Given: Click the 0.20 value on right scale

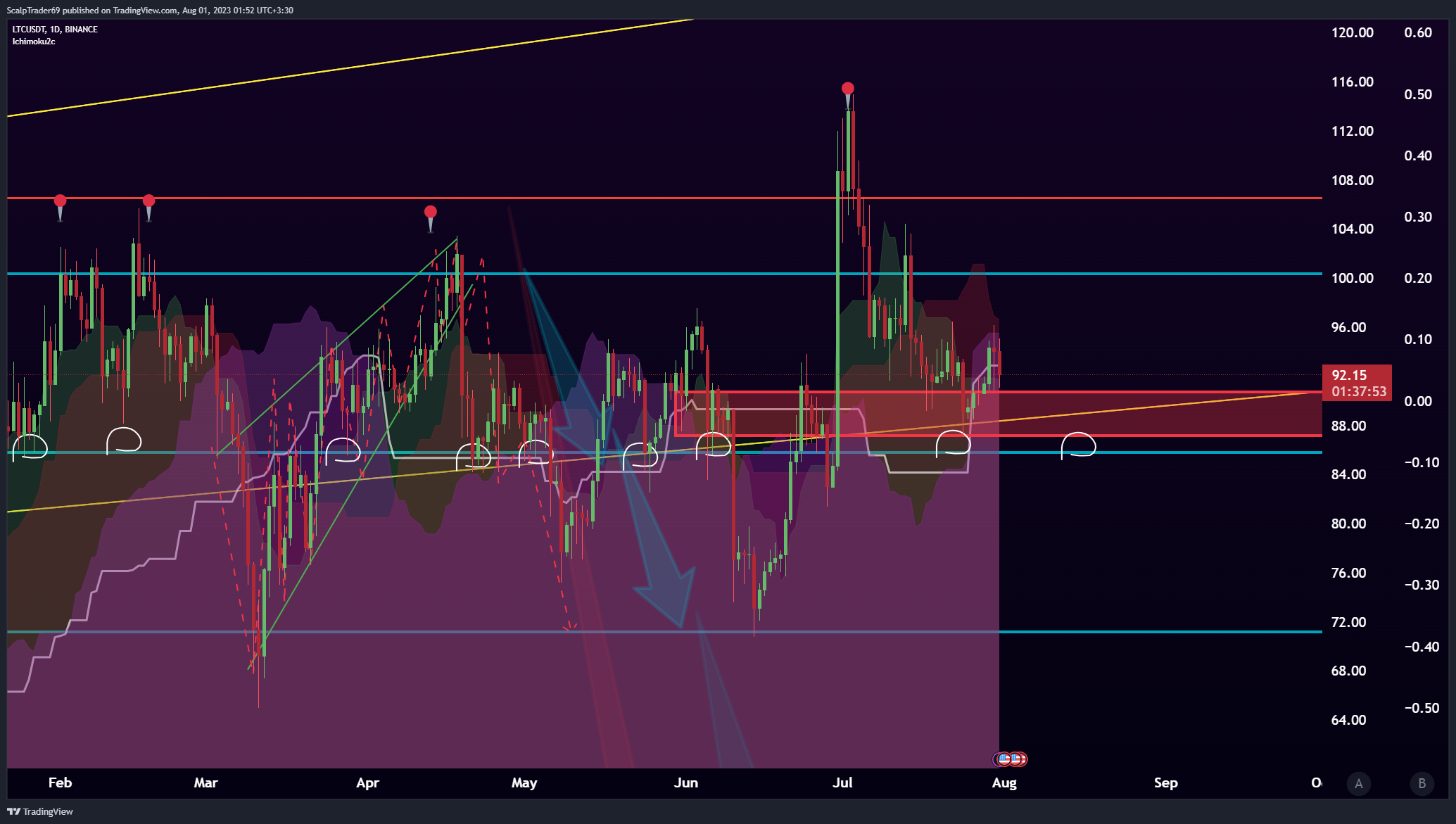Looking at the screenshot, I should 1418,278.
